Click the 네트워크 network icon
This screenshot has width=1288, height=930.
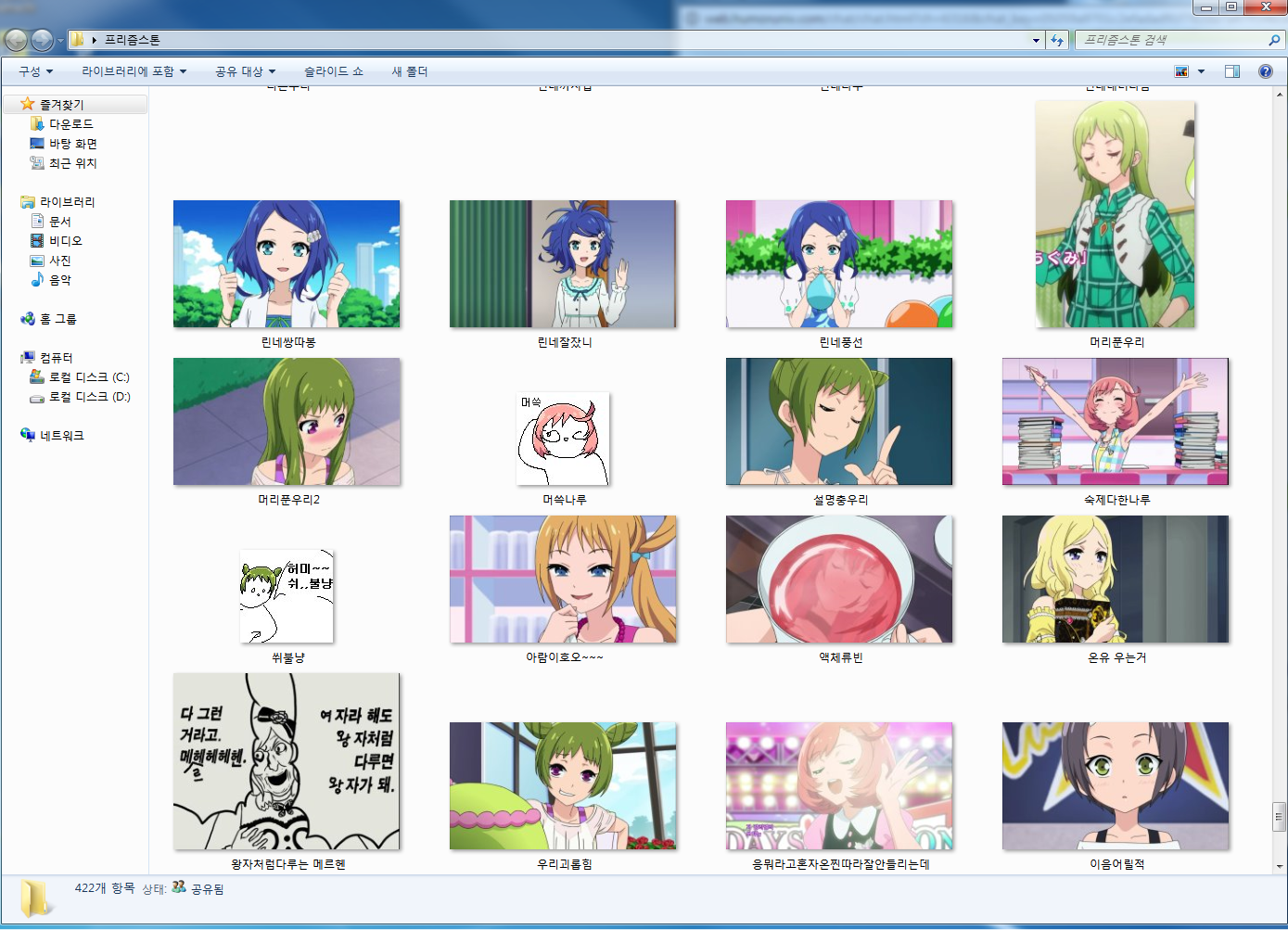(28, 435)
